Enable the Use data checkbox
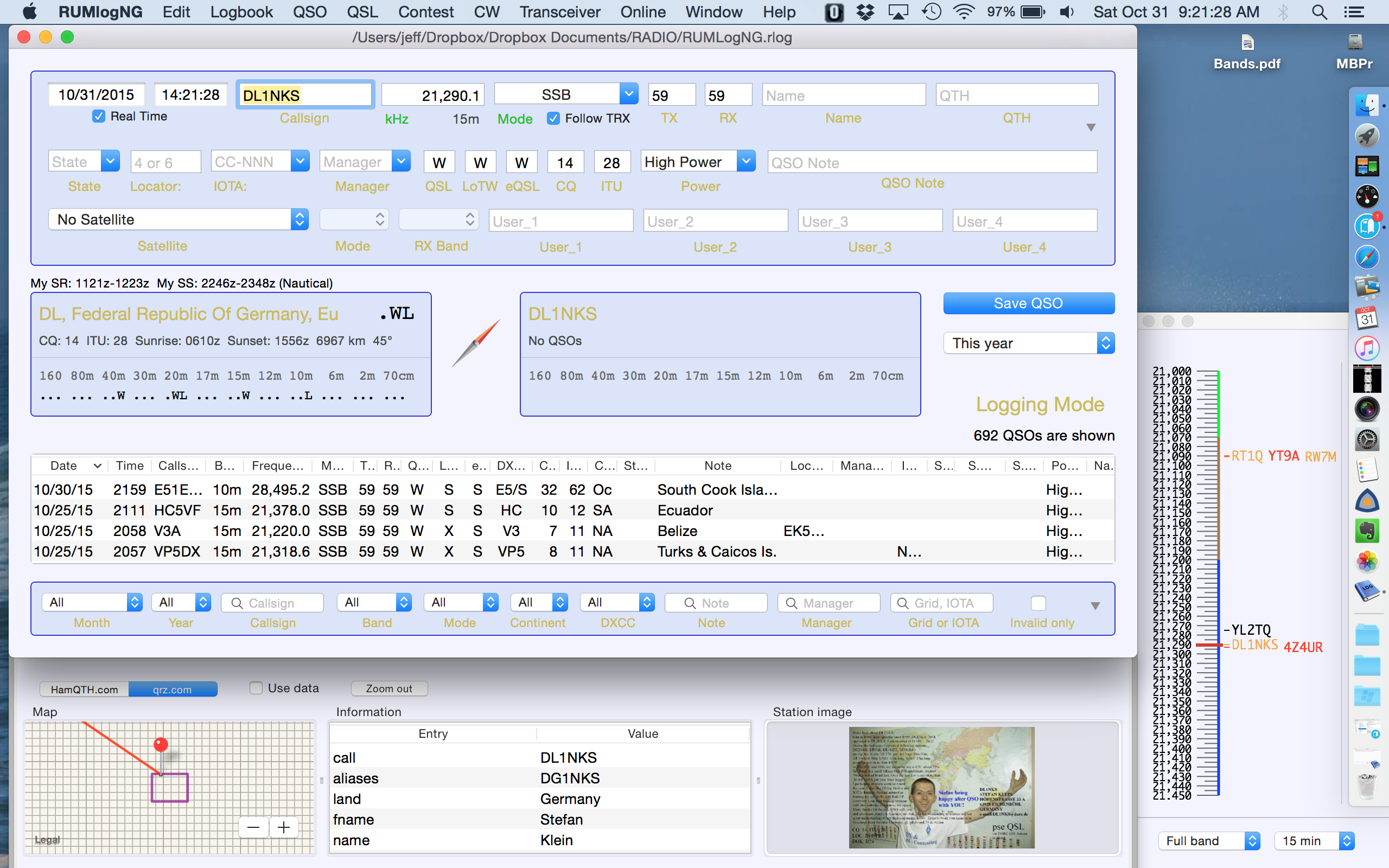 pos(256,688)
